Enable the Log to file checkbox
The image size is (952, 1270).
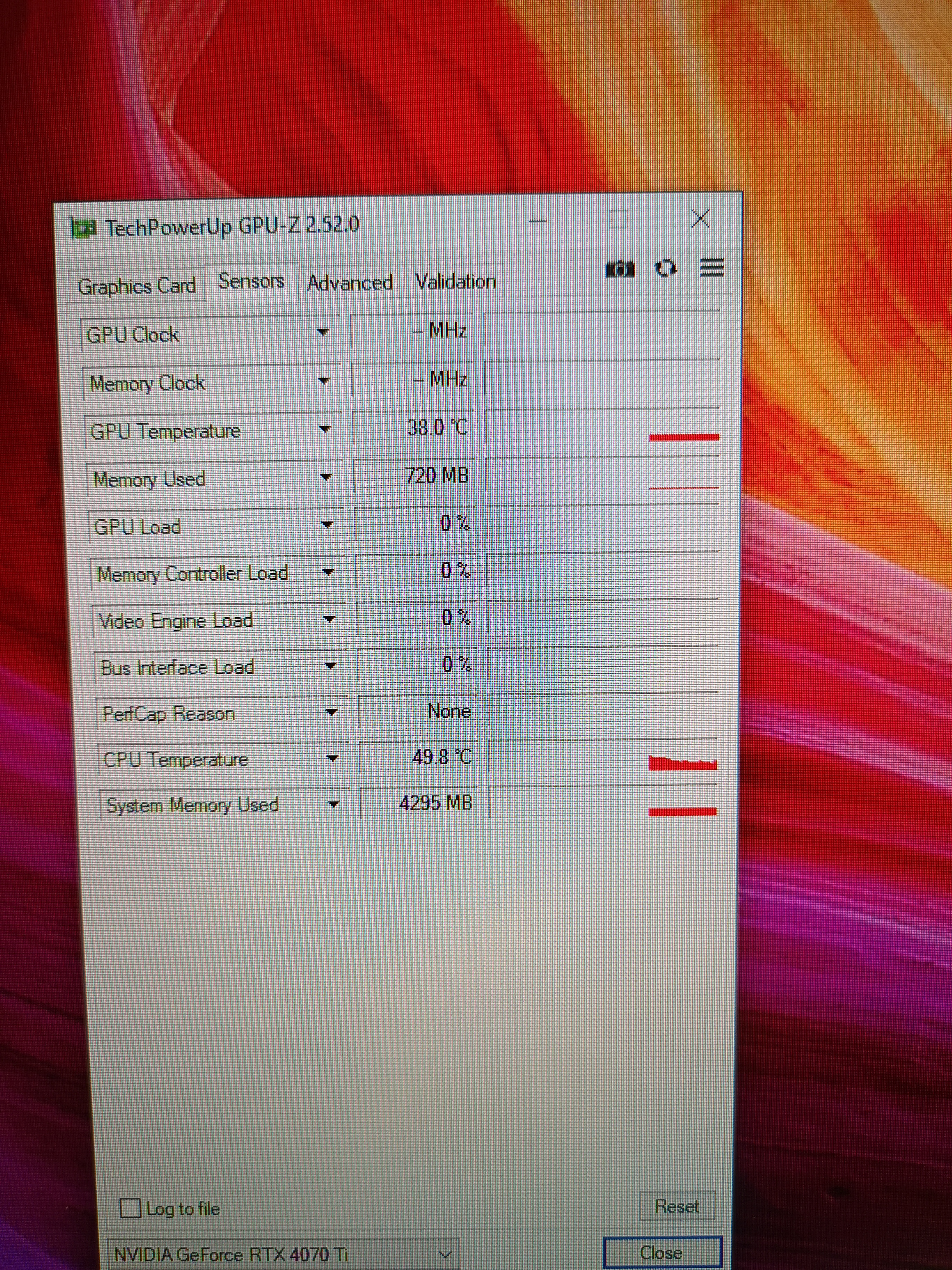(131, 1208)
